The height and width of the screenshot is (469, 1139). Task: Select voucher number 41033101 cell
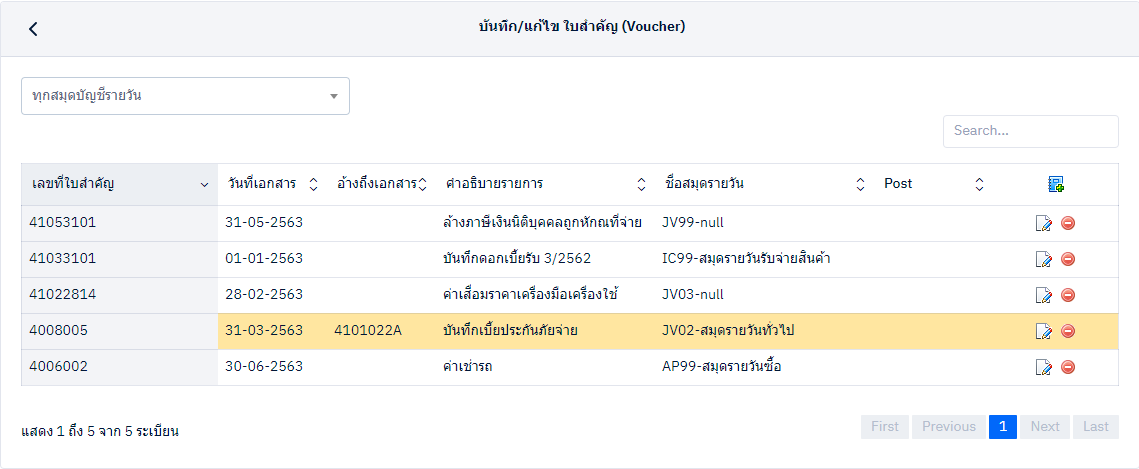pyautogui.click(x=119, y=259)
